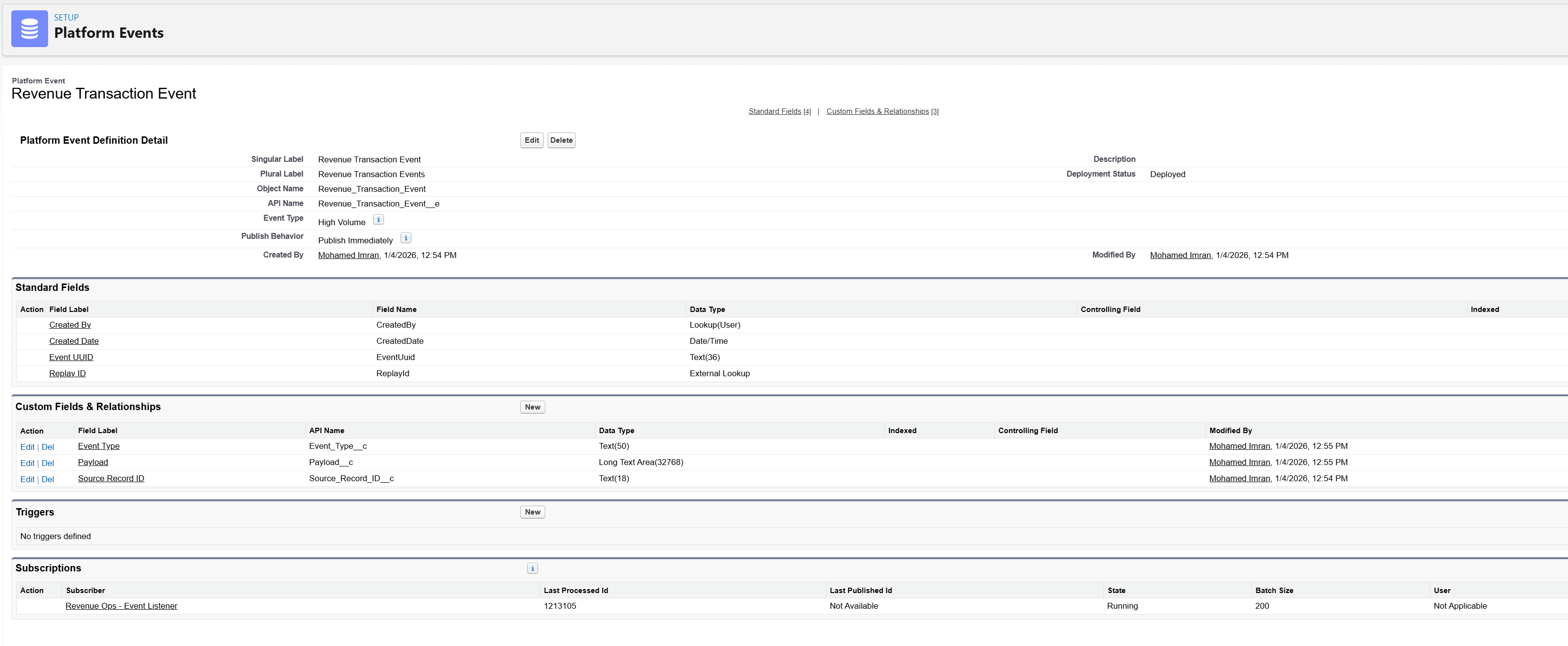
Task: Select Object Name value Revenue_Transaction_Event
Action: point(372,189)
